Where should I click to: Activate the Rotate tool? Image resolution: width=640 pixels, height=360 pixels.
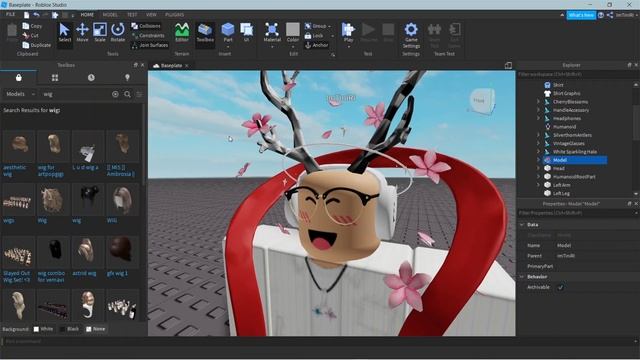pyautogui.click(x=118, y=32)
